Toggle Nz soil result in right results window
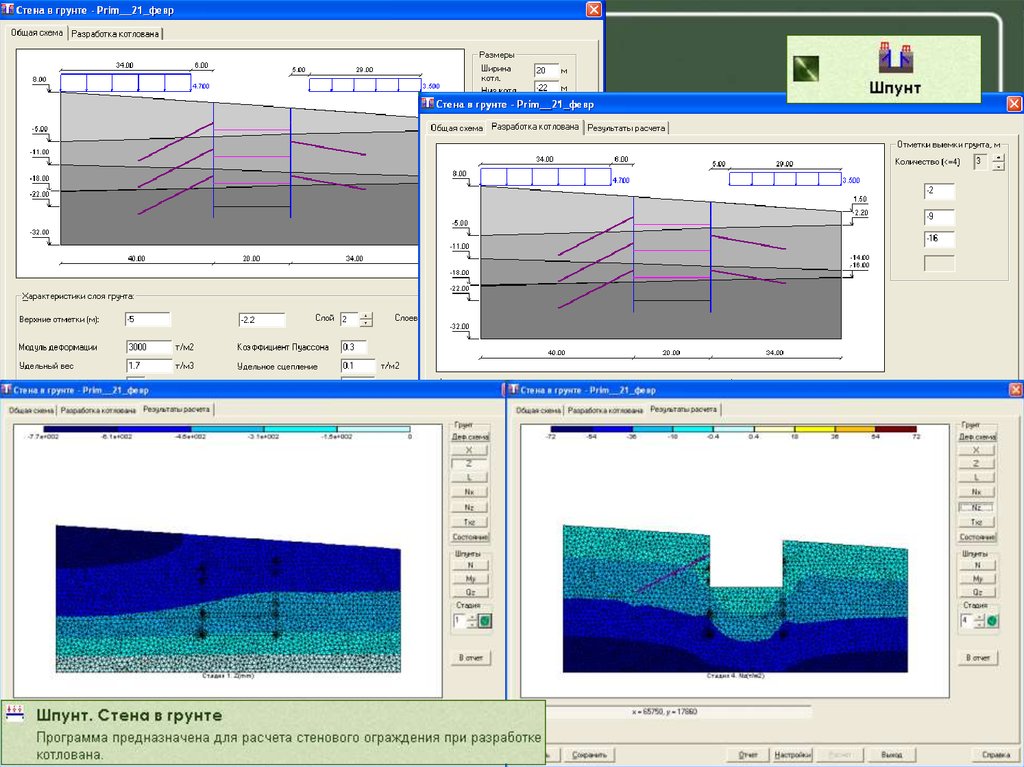The image size is (1024, 767). (976, 507)
